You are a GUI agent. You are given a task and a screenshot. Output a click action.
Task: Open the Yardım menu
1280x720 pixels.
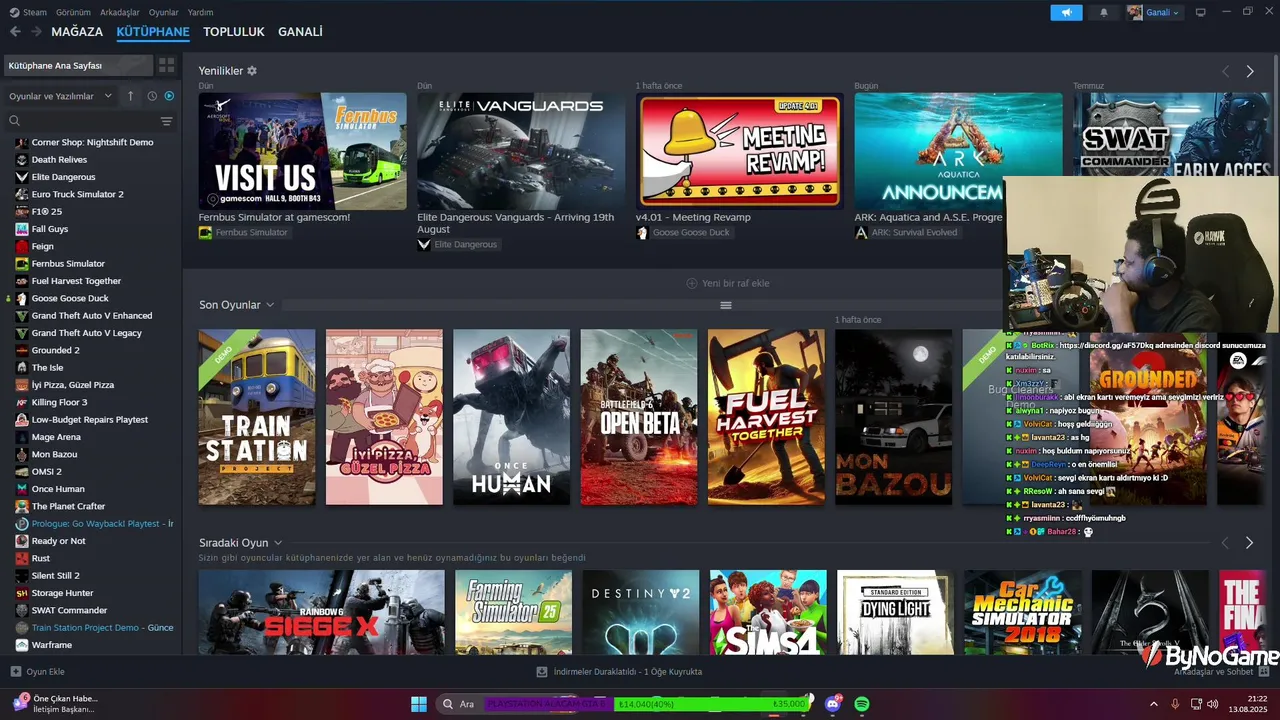(x=201, y=12)
